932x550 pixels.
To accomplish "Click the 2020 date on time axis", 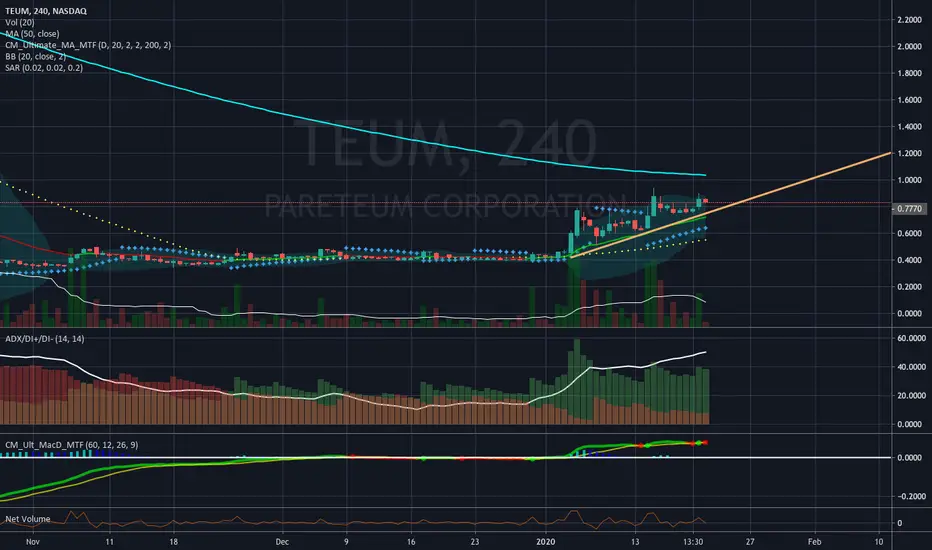I will pos(546,542).
